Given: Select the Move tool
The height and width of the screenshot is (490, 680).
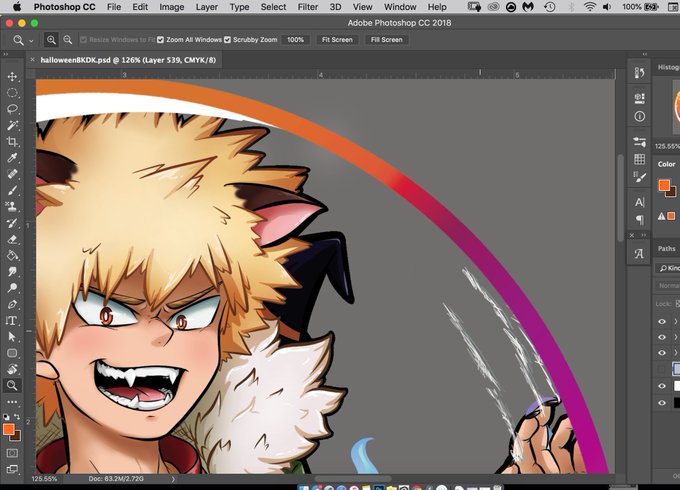Looking at the screenshot, I should click(x=12, y=77).
